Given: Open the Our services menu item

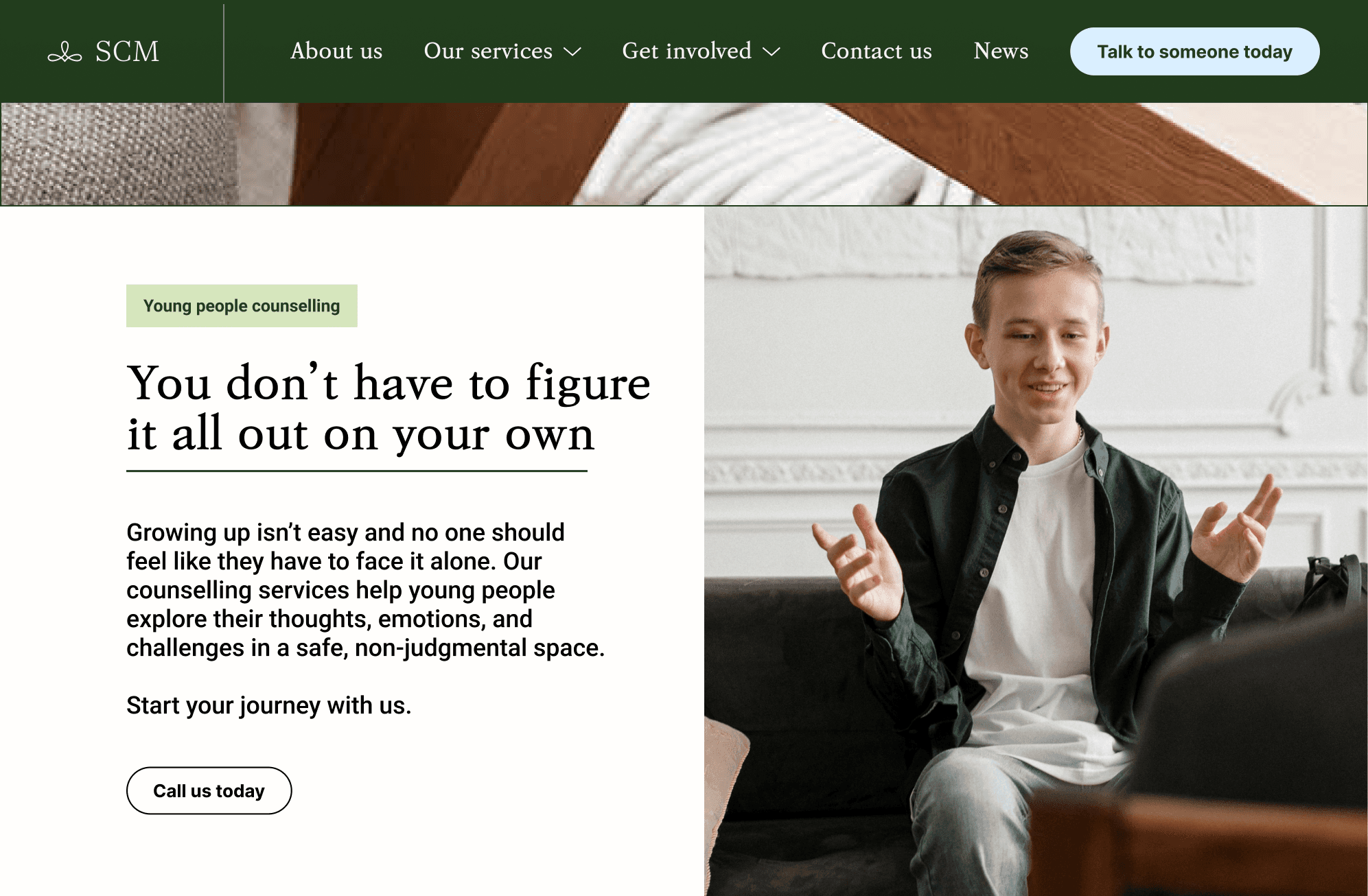Looking at the screenshot, I should tap(488, 51).
